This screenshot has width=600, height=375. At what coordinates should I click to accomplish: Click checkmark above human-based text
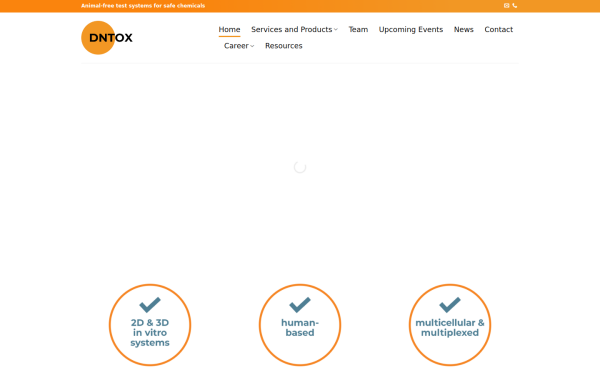point(300,305)
